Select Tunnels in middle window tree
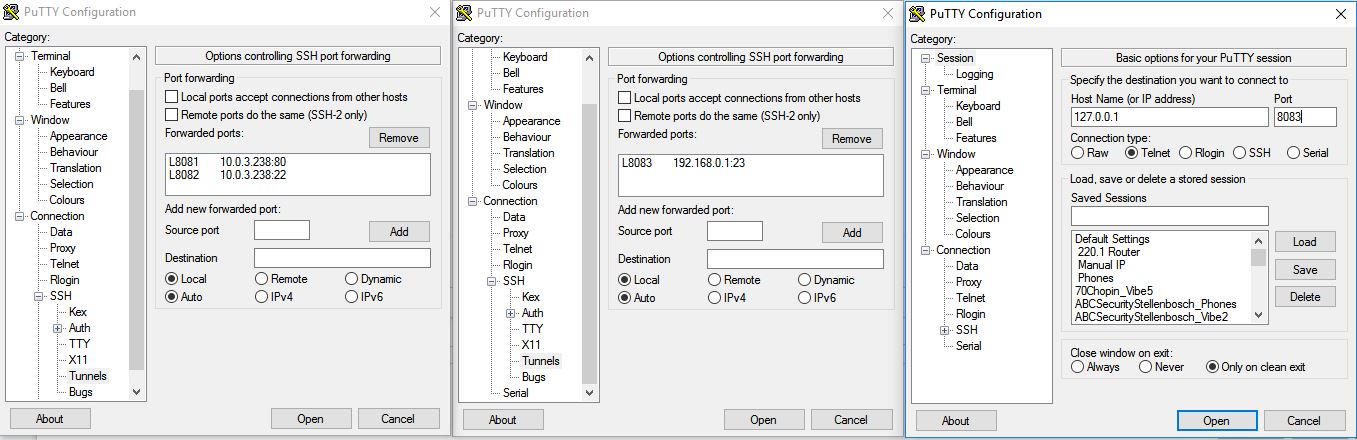 coord(541,361)
